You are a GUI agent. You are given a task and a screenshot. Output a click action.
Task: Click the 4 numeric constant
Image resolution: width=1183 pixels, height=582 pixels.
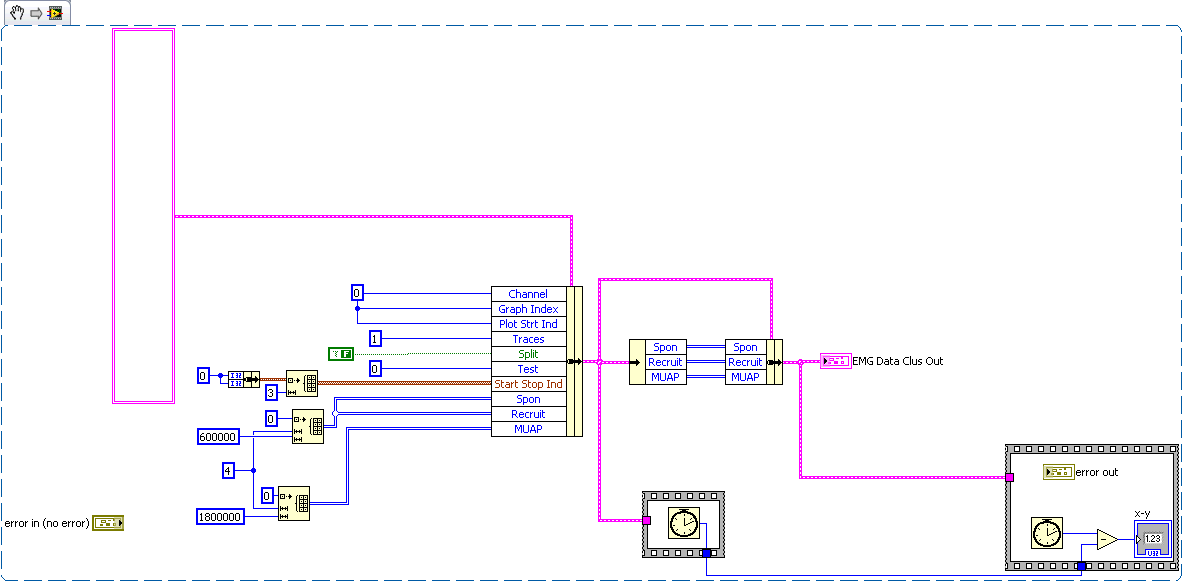coord(229,471)
